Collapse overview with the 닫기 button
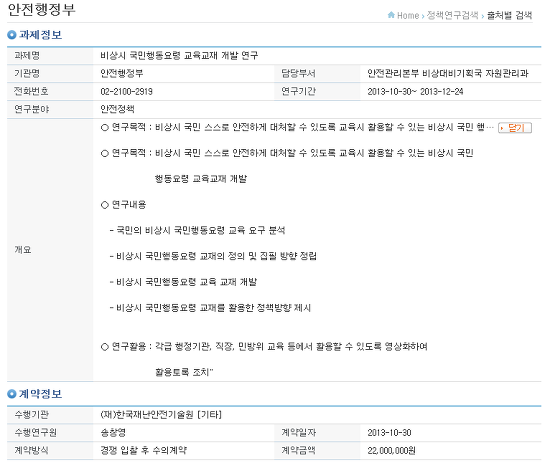The width and height of the screenshot is (550, 463). coord(515,128)
